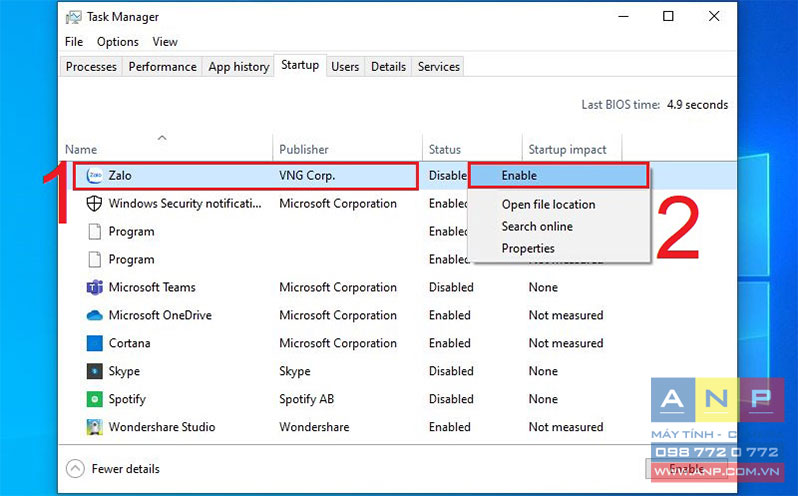Switch to the Users tab
The image size is (800, 496).
pyautogui.click(x=345, y=67)
